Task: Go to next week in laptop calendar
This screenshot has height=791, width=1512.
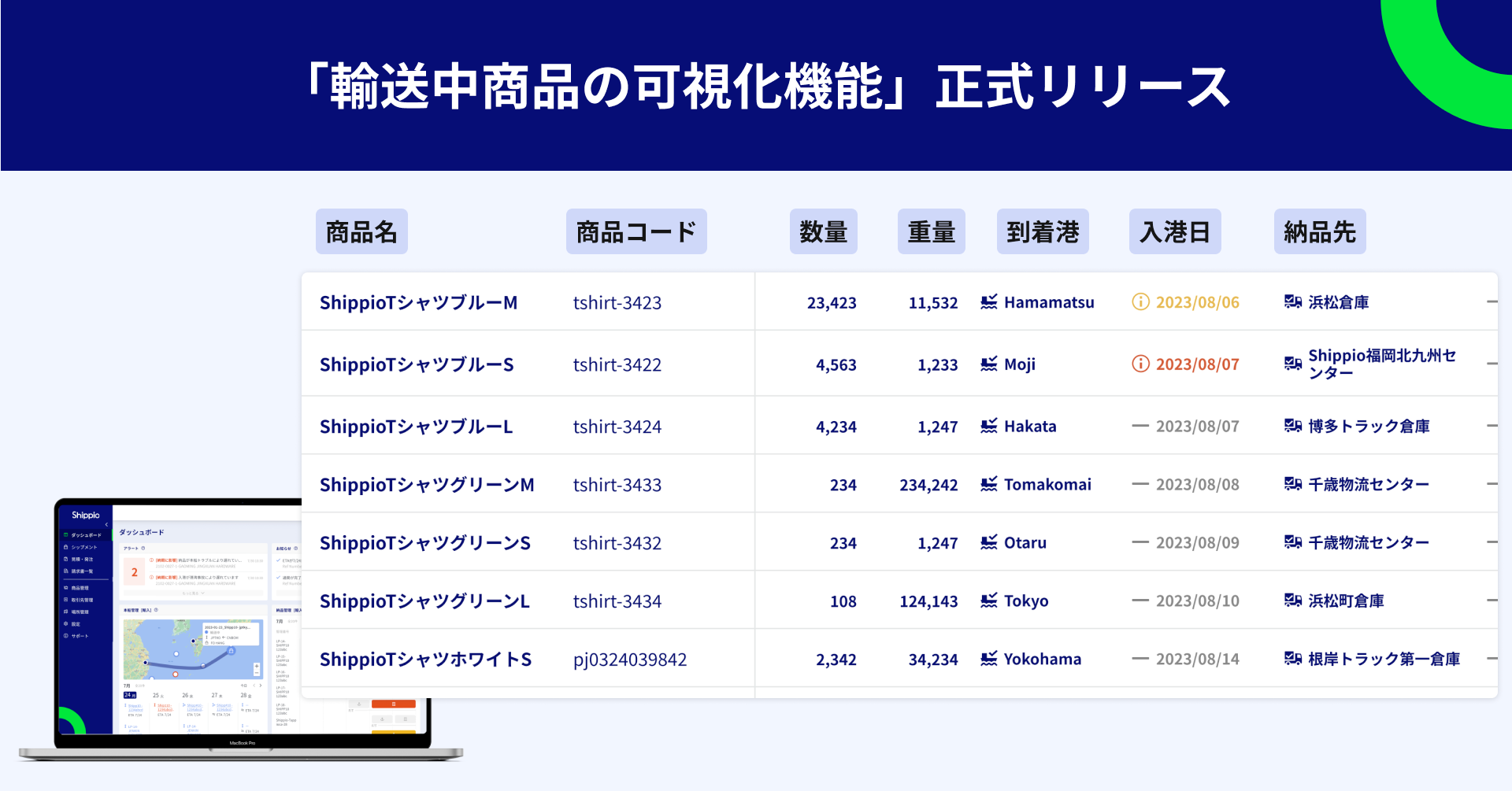Action: point(261,686)
